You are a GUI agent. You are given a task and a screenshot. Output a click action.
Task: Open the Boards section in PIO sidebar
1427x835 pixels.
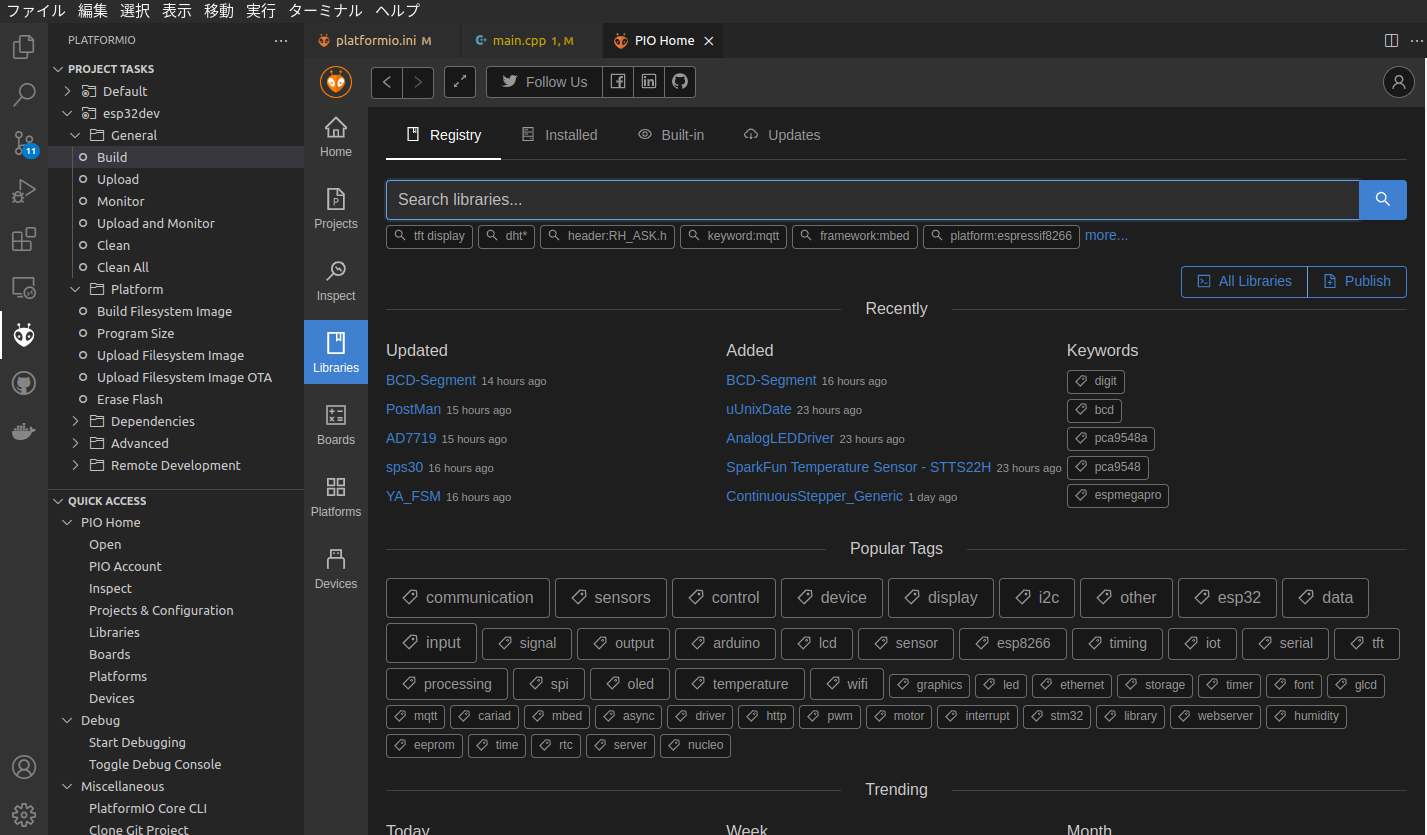pyautogui.click(x=336, y=426)
